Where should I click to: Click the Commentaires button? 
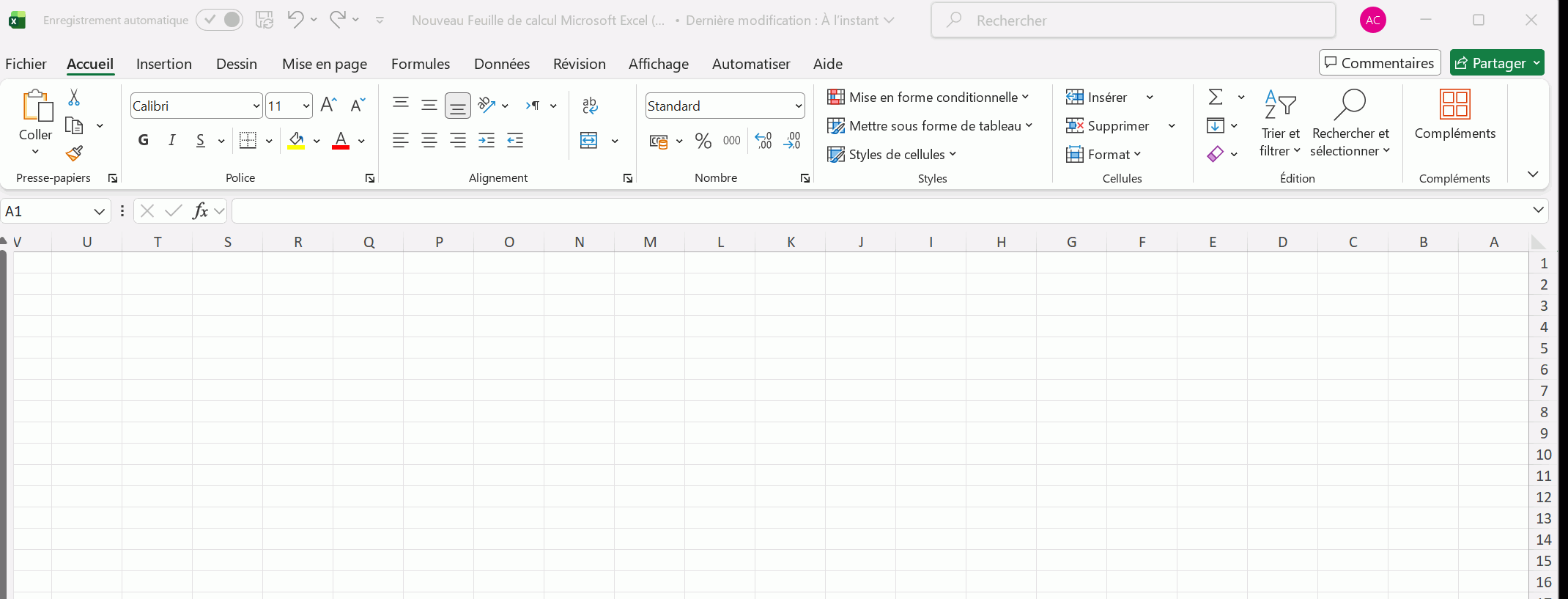point(1380,63)
